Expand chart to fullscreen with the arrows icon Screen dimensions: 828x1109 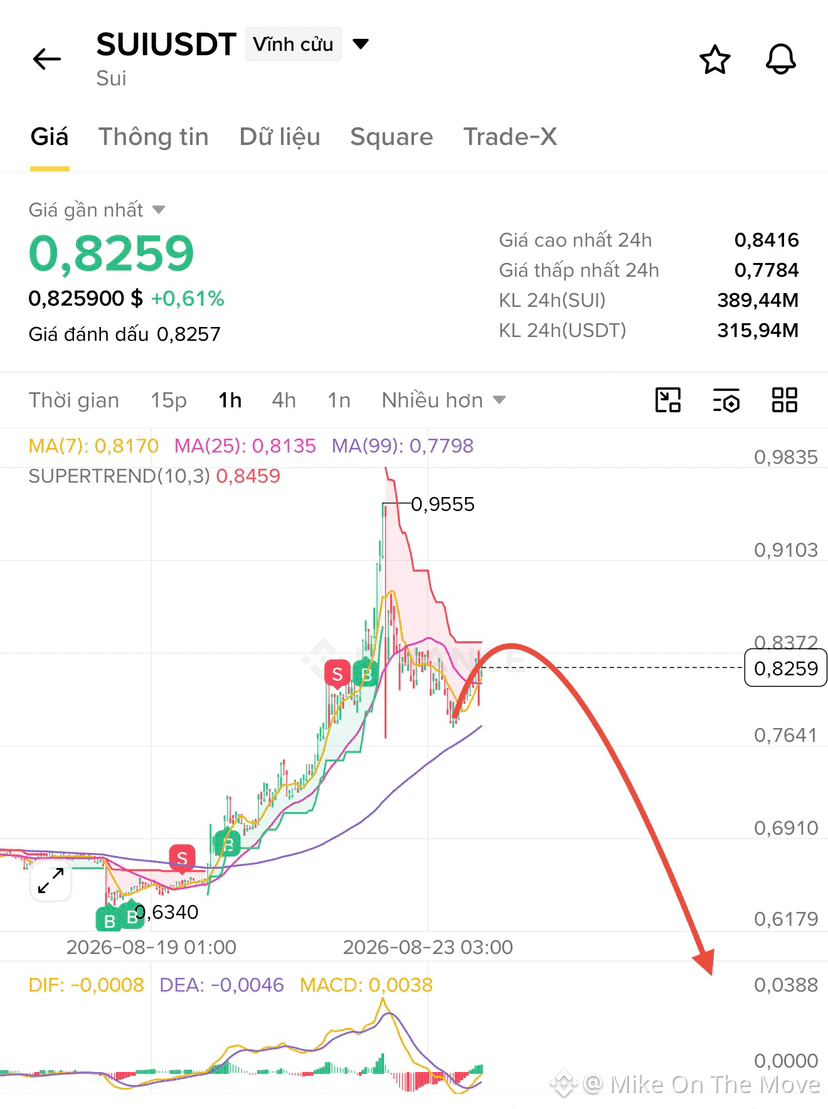tap(51, 881)
